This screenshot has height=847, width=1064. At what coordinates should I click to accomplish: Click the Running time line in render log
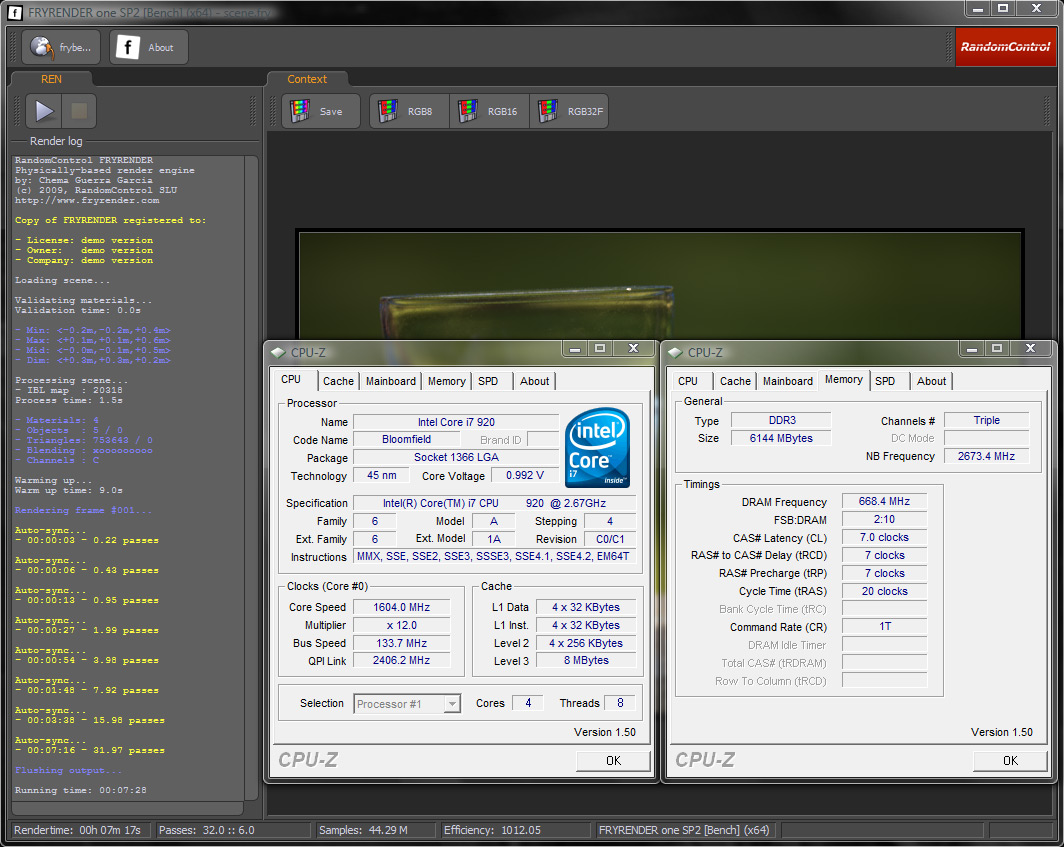(x=81, y=791)
